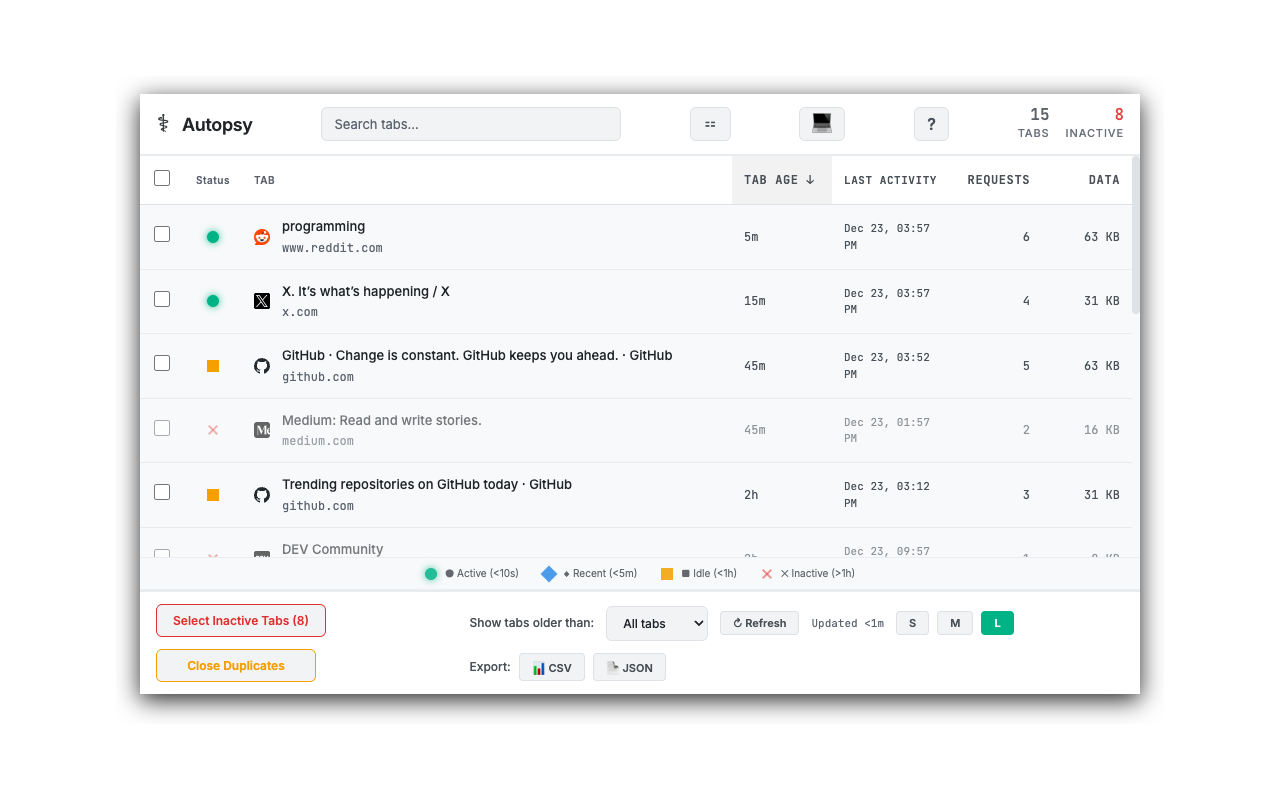Click Select Inactive Tabs button

[x=240, y=620]
